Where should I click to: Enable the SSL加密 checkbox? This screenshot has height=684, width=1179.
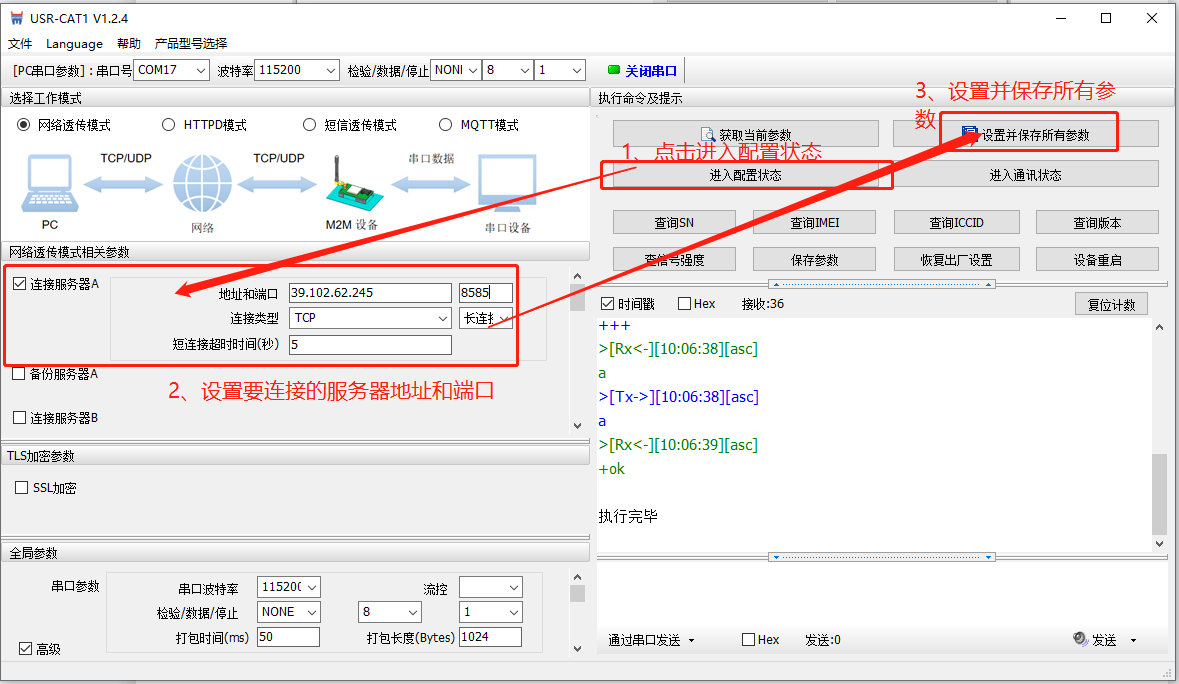click(21, 488)
